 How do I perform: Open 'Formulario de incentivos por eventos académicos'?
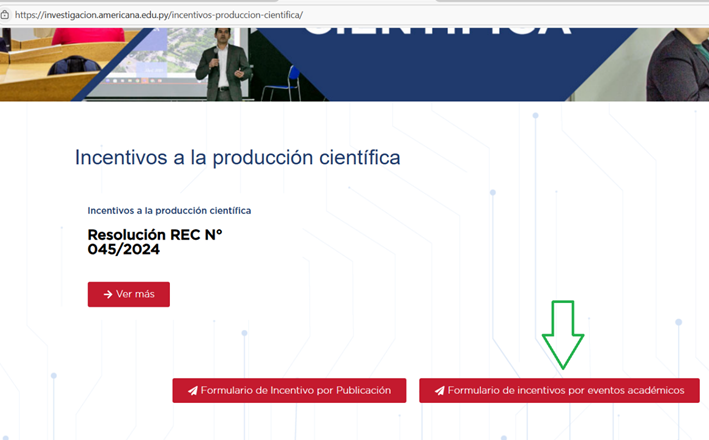pos(558,390)
